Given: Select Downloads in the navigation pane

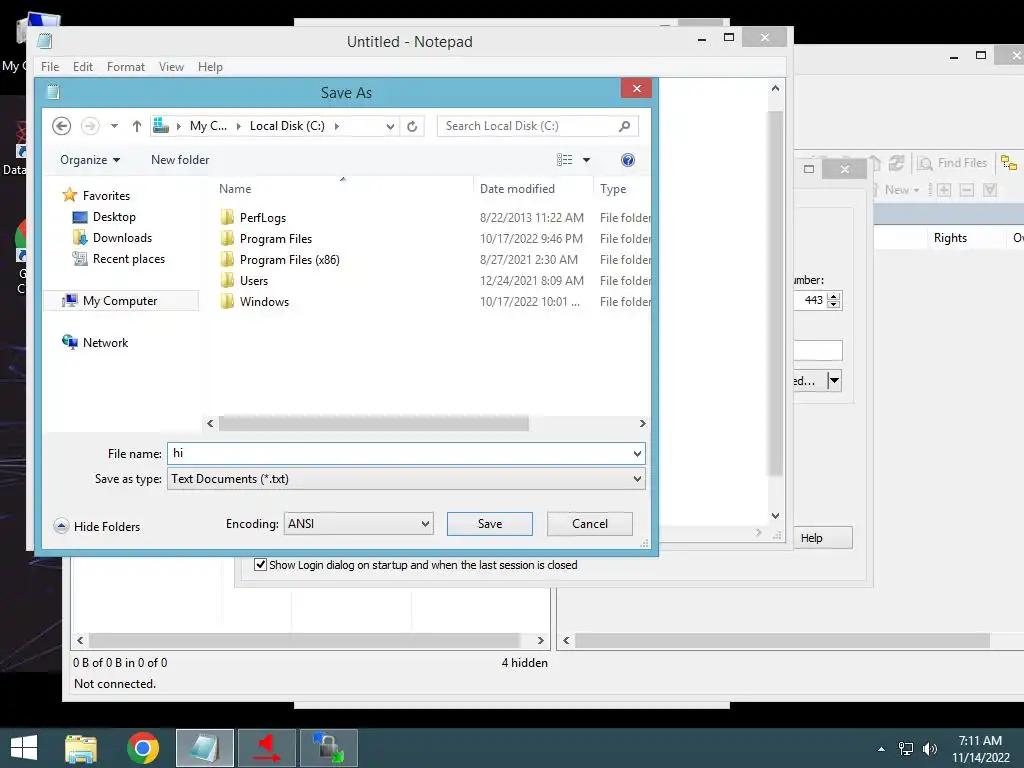Looking at the screenshot, I should [x=112, y=238].
